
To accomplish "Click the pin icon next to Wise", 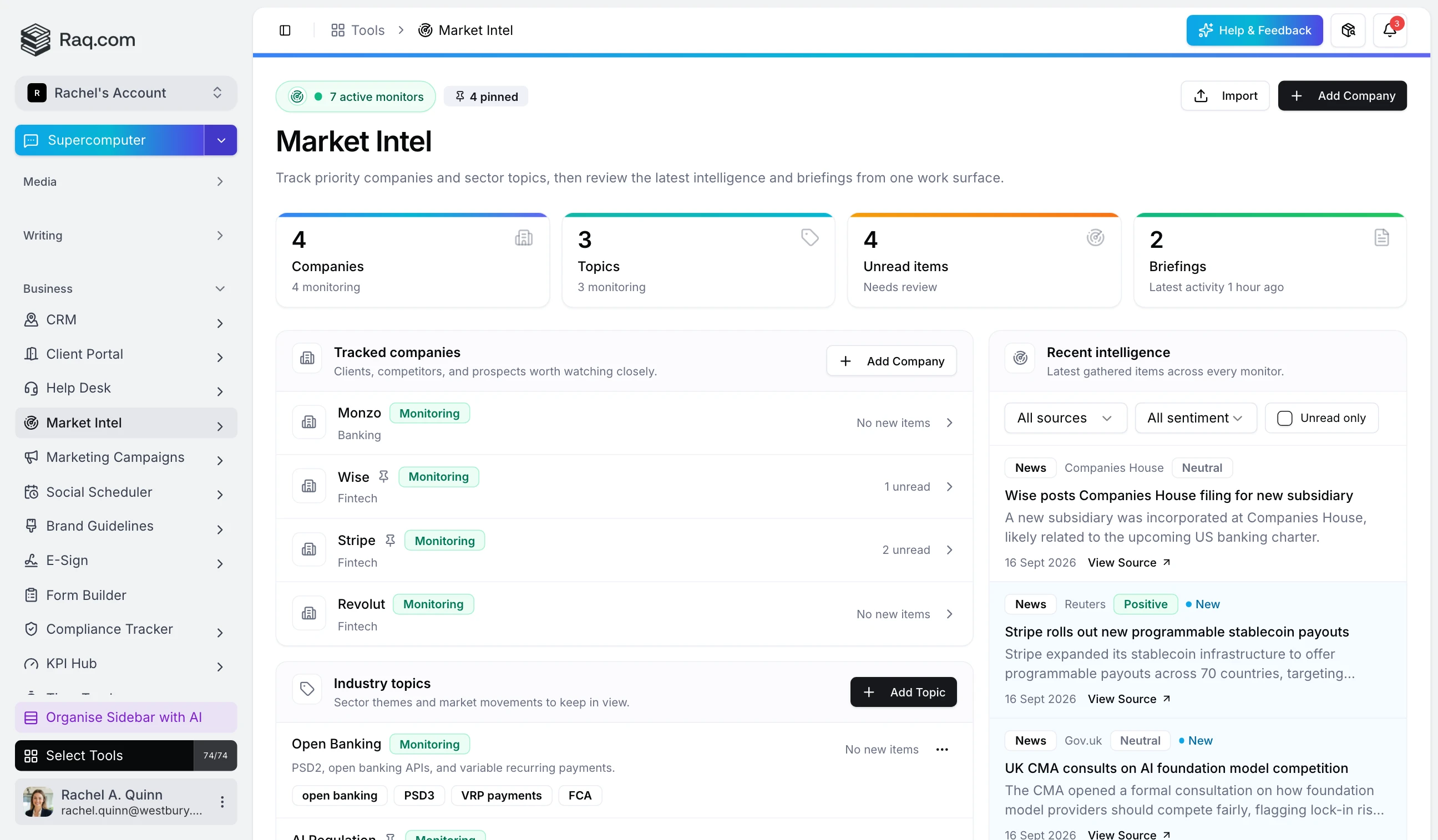I will click(x=383, y=476).
